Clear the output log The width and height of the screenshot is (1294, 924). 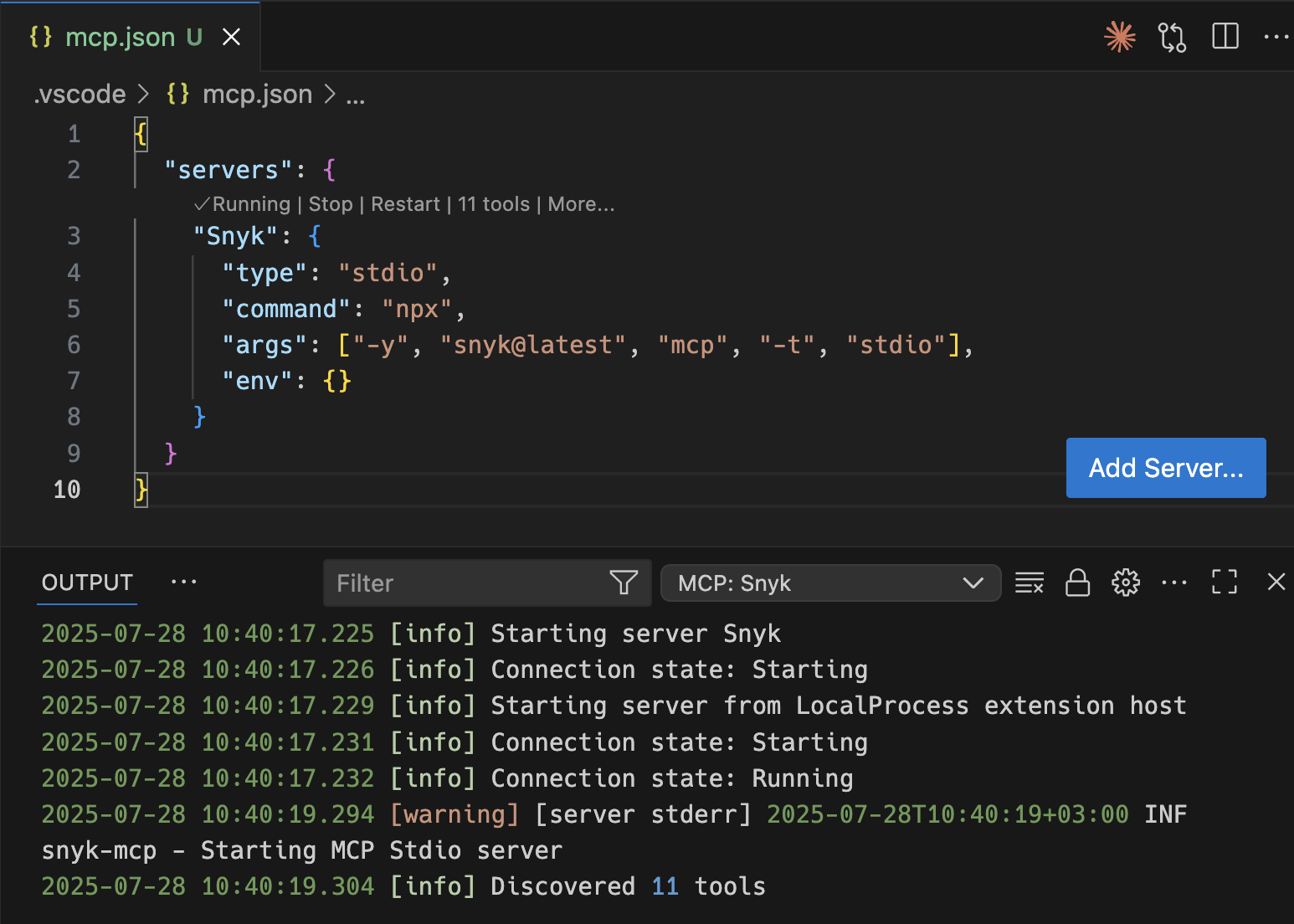(x=1029, y=583)
